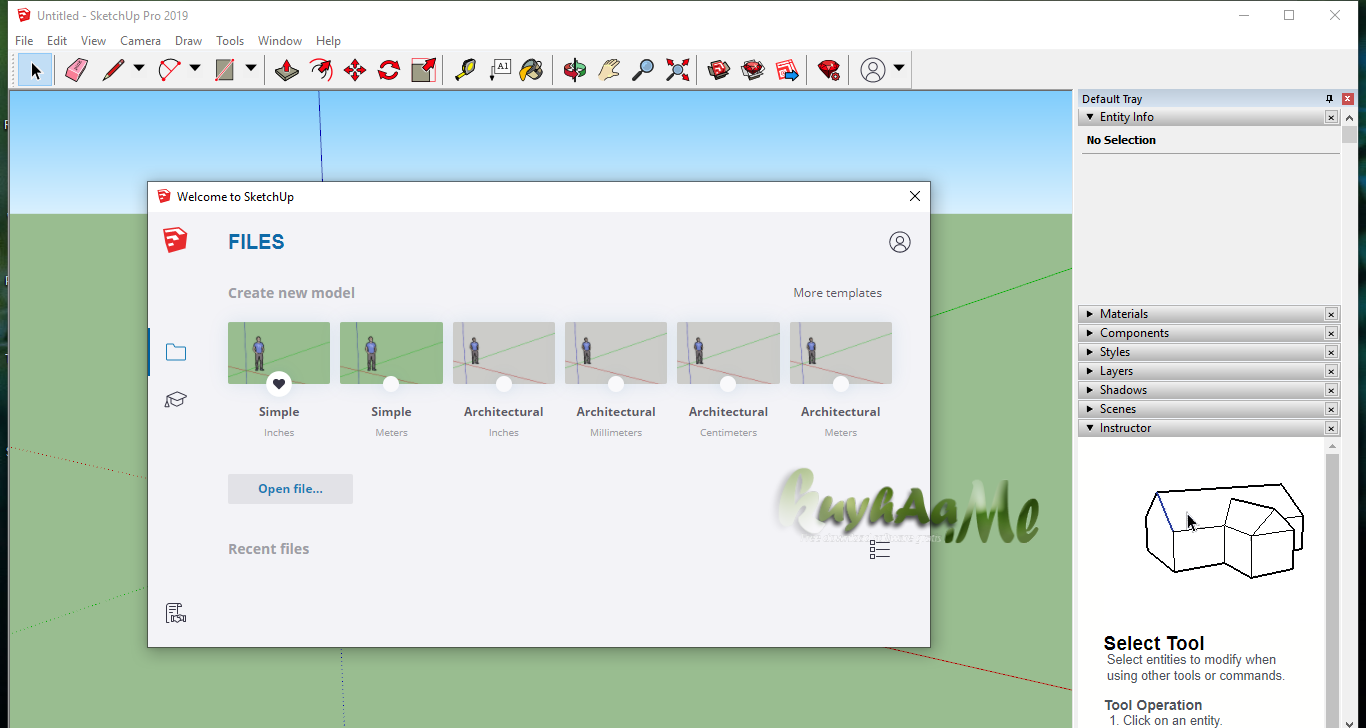The height and width of the screenshot is (728, 1366).
Task: Click the Send to LayOut icon
Action: (788, 70)
